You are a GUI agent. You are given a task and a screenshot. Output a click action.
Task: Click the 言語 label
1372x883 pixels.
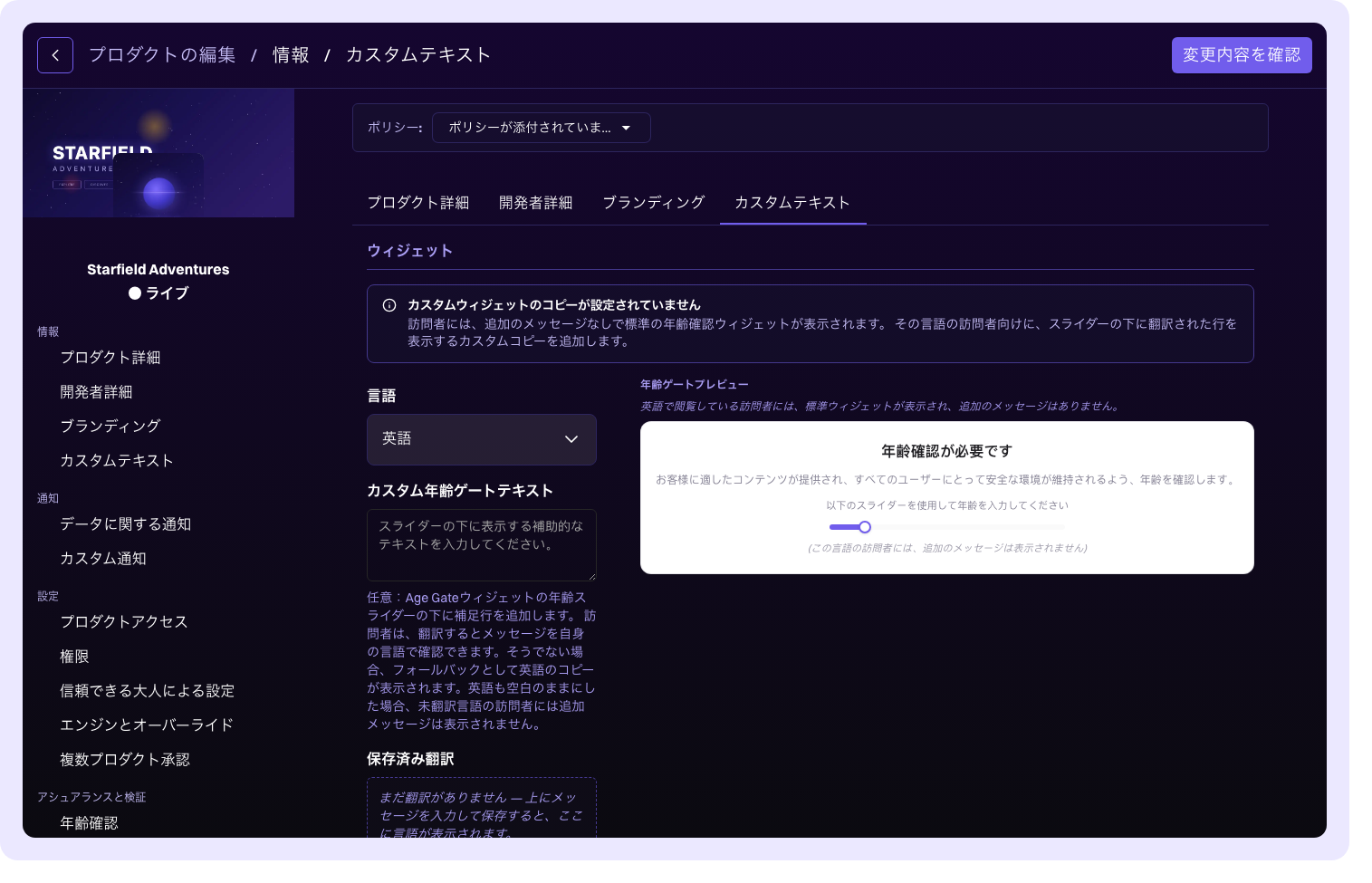pos(381,396)
